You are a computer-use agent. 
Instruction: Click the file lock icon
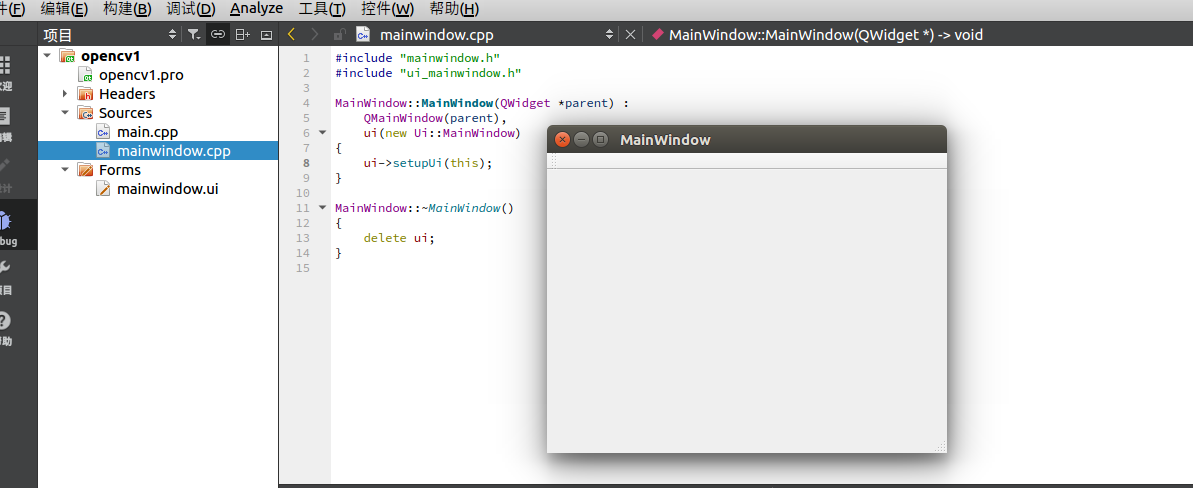(339, 34)
